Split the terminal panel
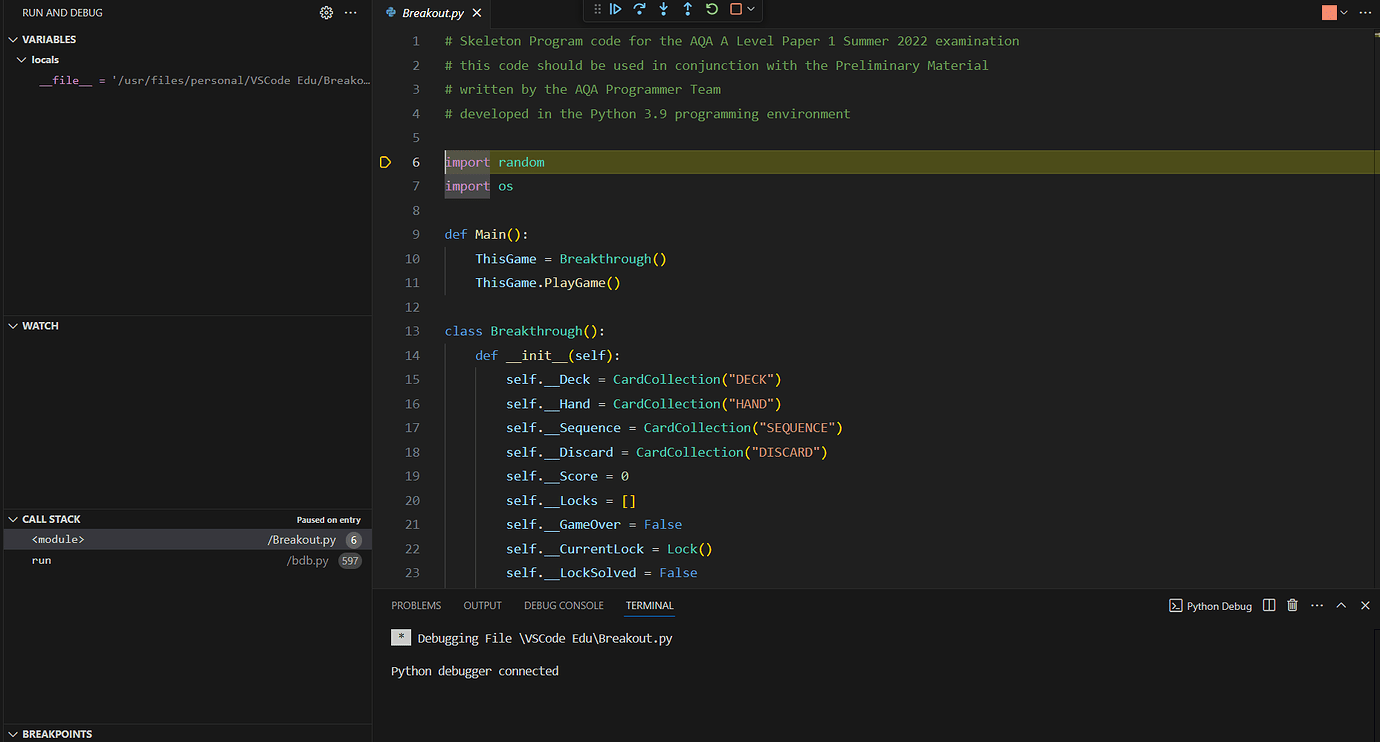This screenshot has height=742, width=1380. click(x=1269, y=605)
